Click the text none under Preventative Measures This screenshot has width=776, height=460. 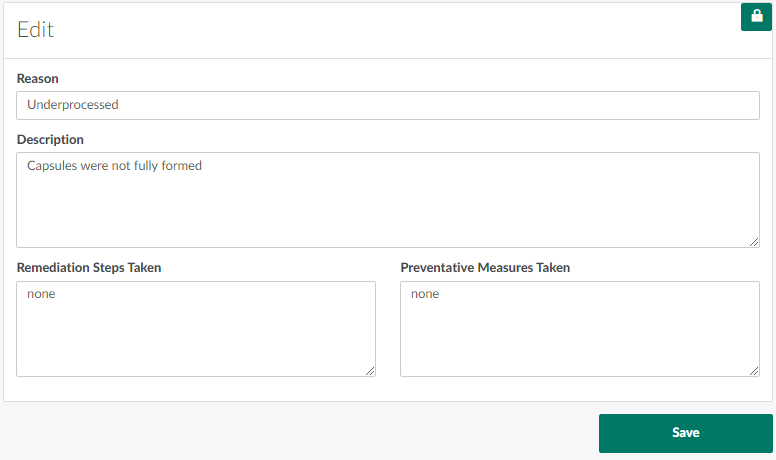click(x=425, y=294)
